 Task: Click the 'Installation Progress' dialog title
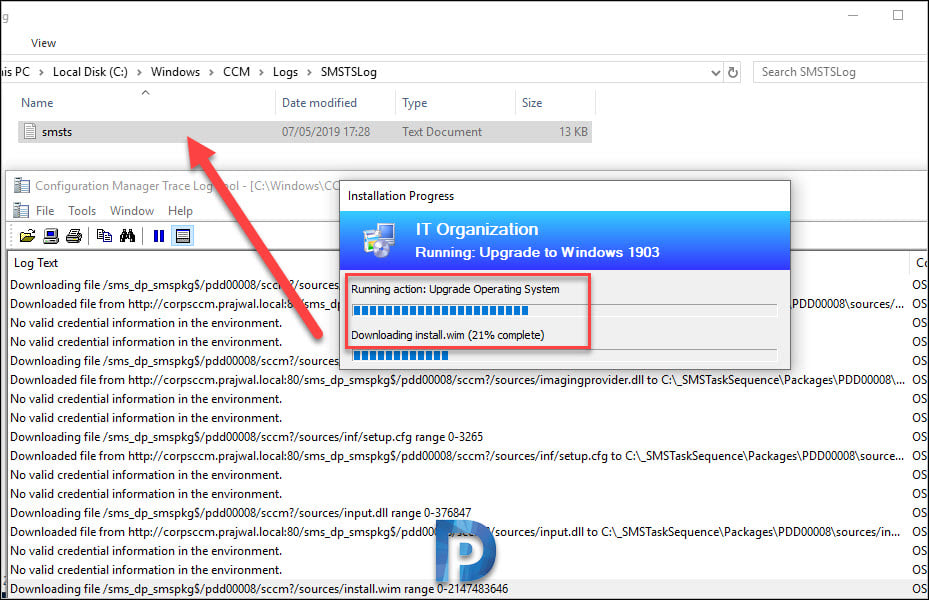click(x=401, y=196)
